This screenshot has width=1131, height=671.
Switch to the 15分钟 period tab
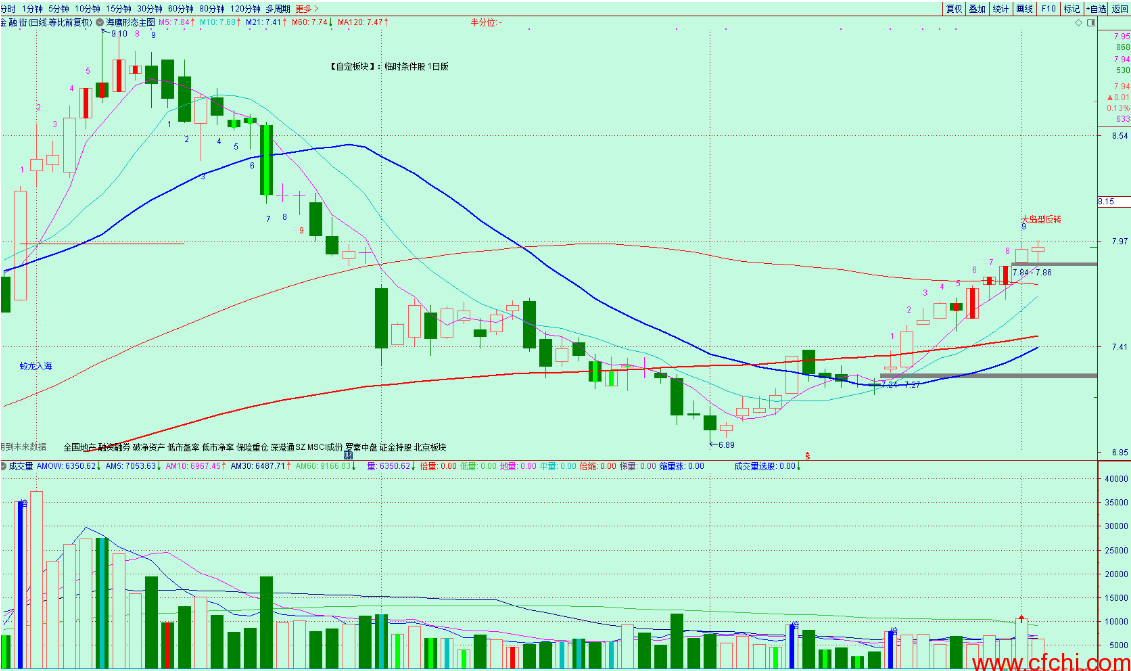pyautogui.click(x=118, y=9)
